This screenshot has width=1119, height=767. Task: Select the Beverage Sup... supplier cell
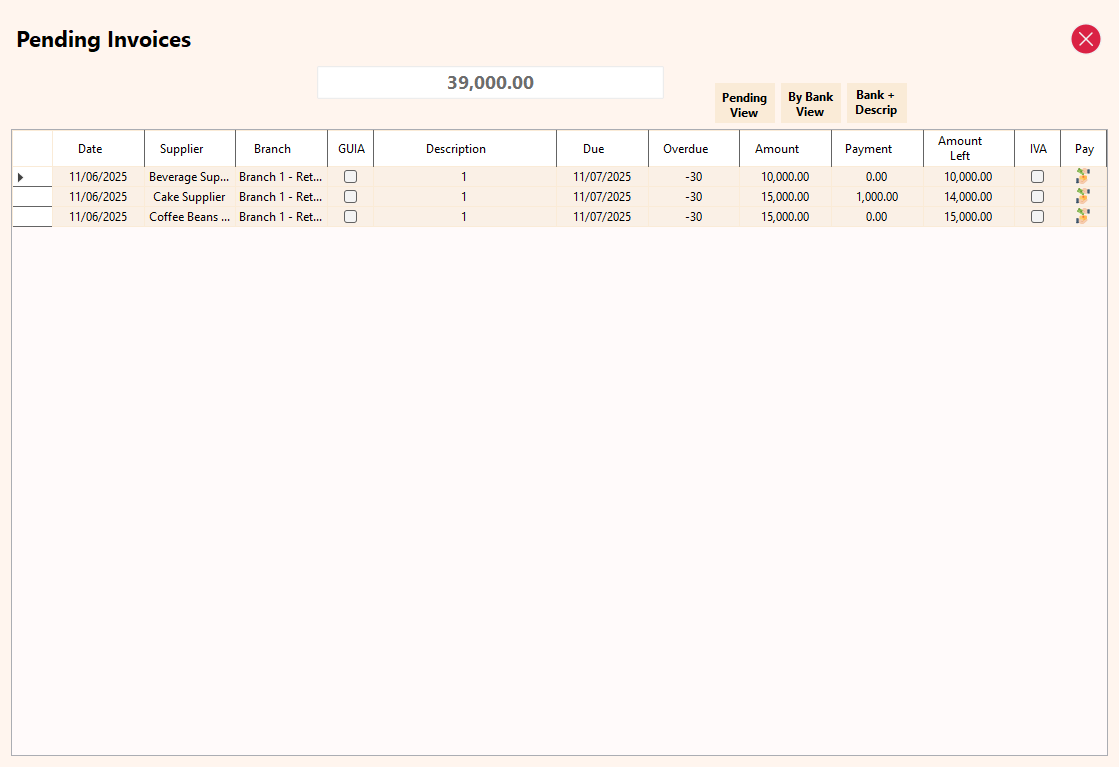point(189,177)
